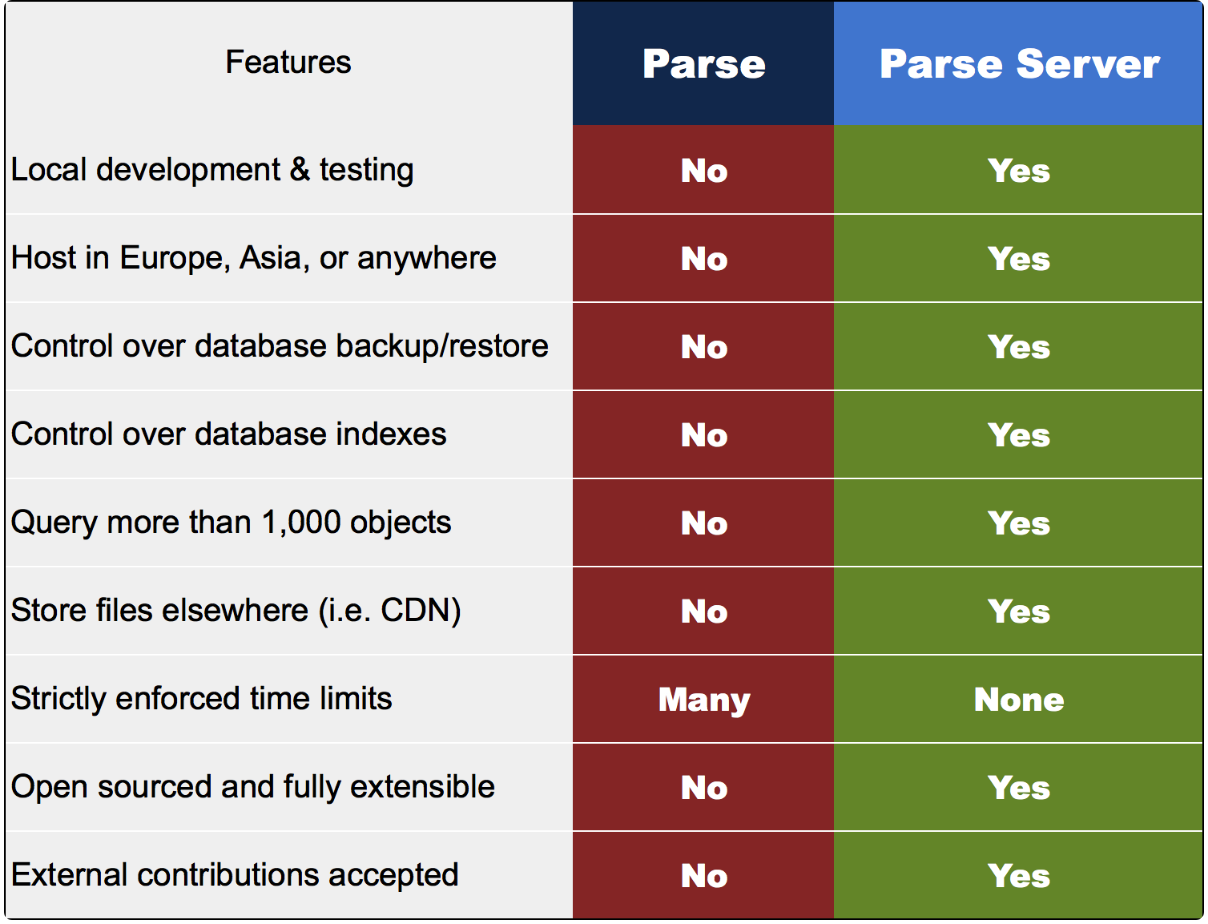The width and height of the screenshot is (1208, 924).
Task: Select the Parse column header
Action: coord(703,64)
